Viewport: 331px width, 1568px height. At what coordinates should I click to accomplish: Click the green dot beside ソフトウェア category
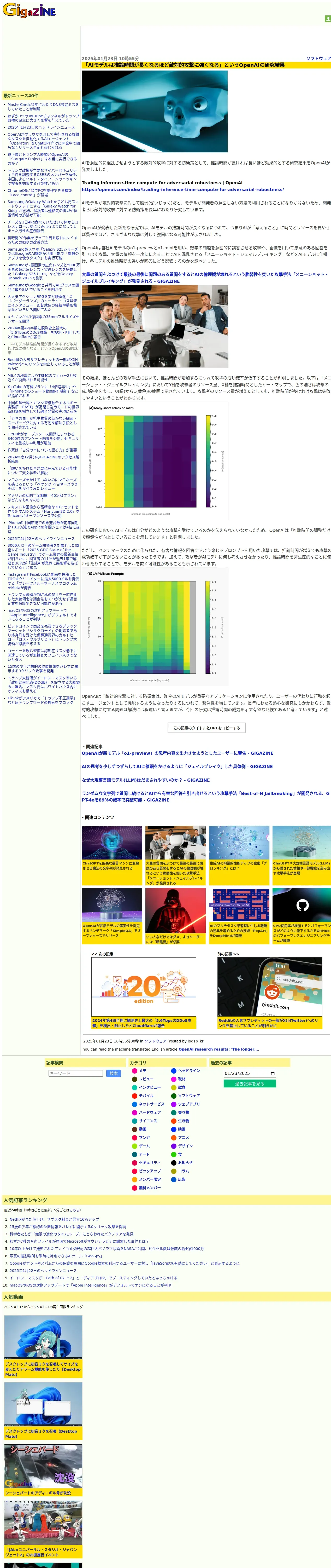[173, 1096]
